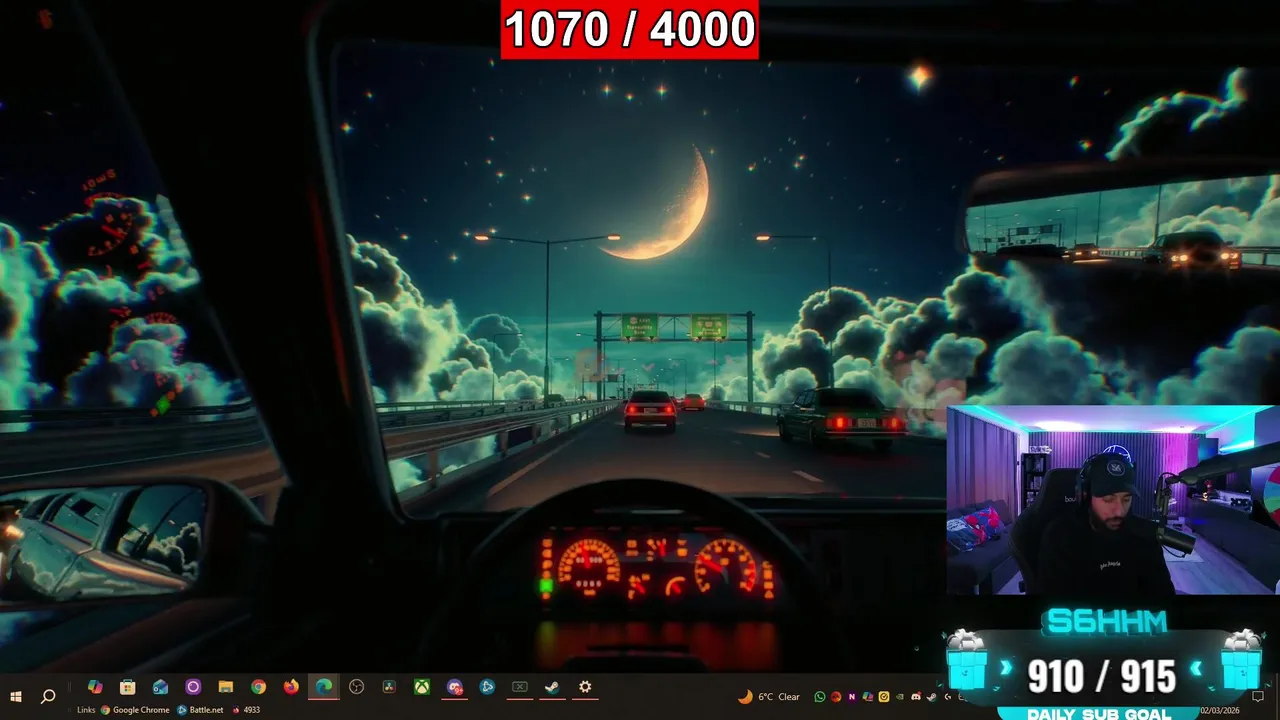
Task: Open Battle.net pinned taskbar icon
Action: click(x=487, y=687)
